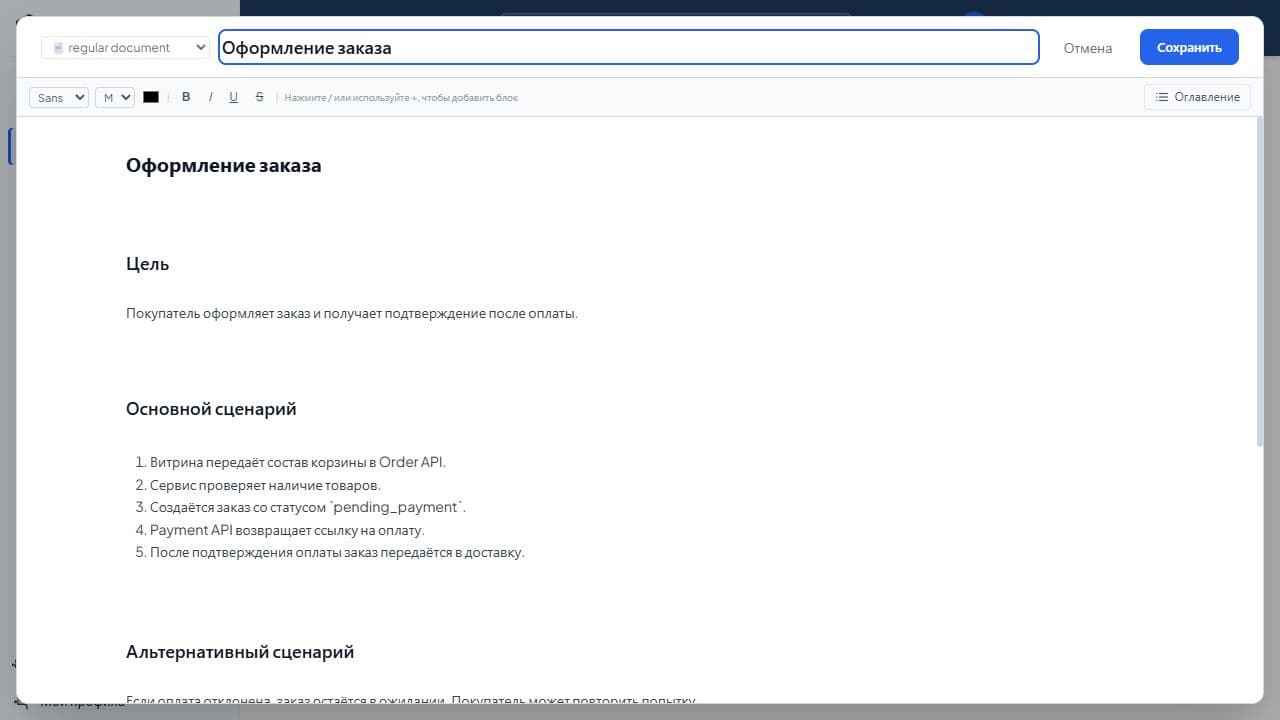Apply strikethrough with the S toolbar icon
1280x720 pixels.
pyautogui.click(x=260, y=97)
